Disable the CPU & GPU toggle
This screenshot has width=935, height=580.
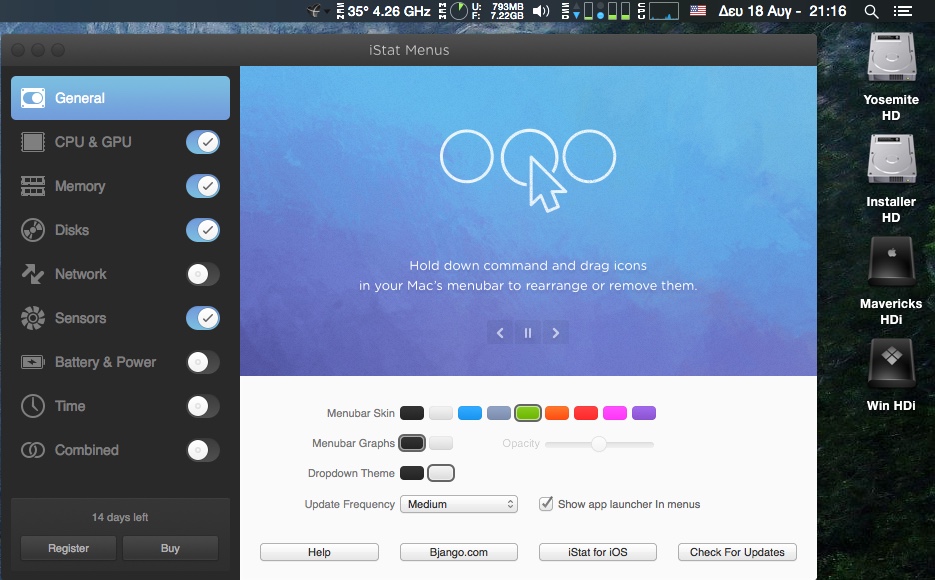(x=203, y=142)
